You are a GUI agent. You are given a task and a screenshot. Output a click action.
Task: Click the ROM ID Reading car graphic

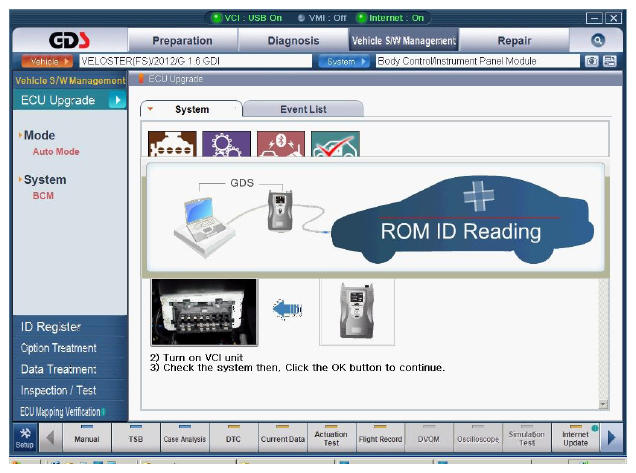click(462, 220)
